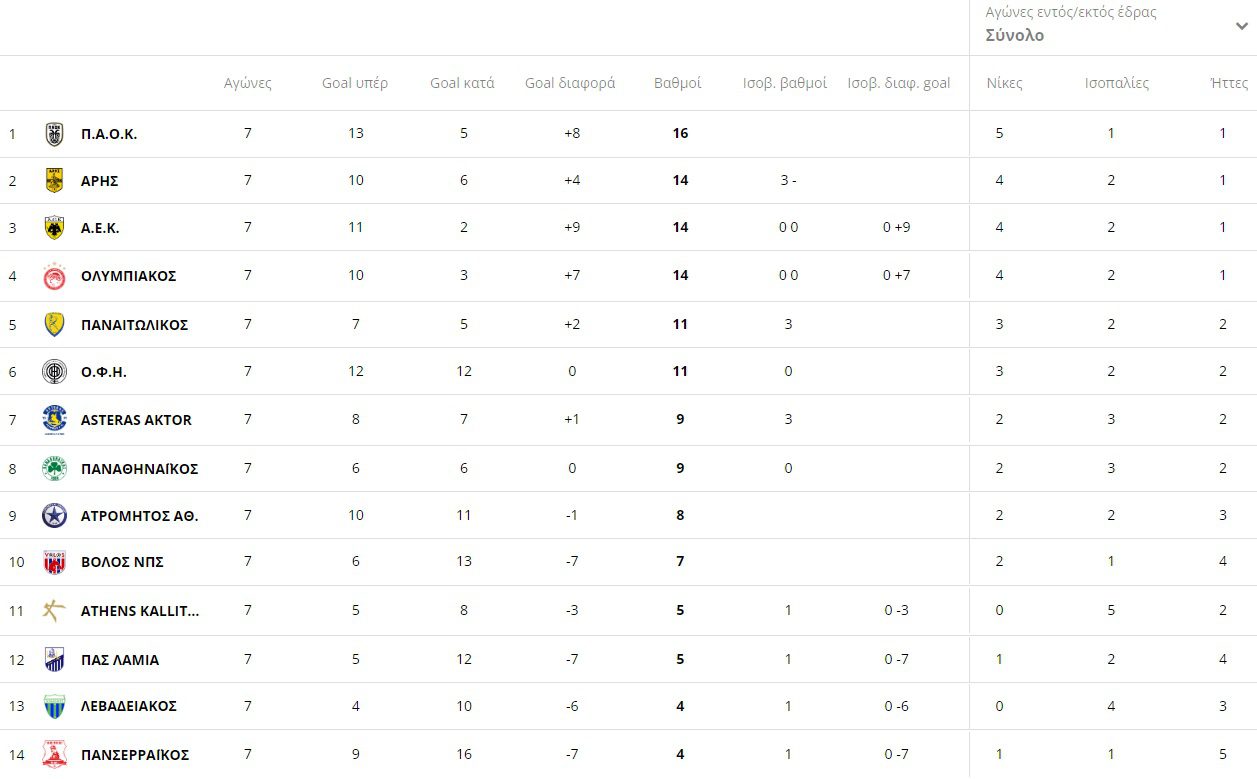Sort table by Βαθμοί column header
1257x779 pixels.
(677, 83)
